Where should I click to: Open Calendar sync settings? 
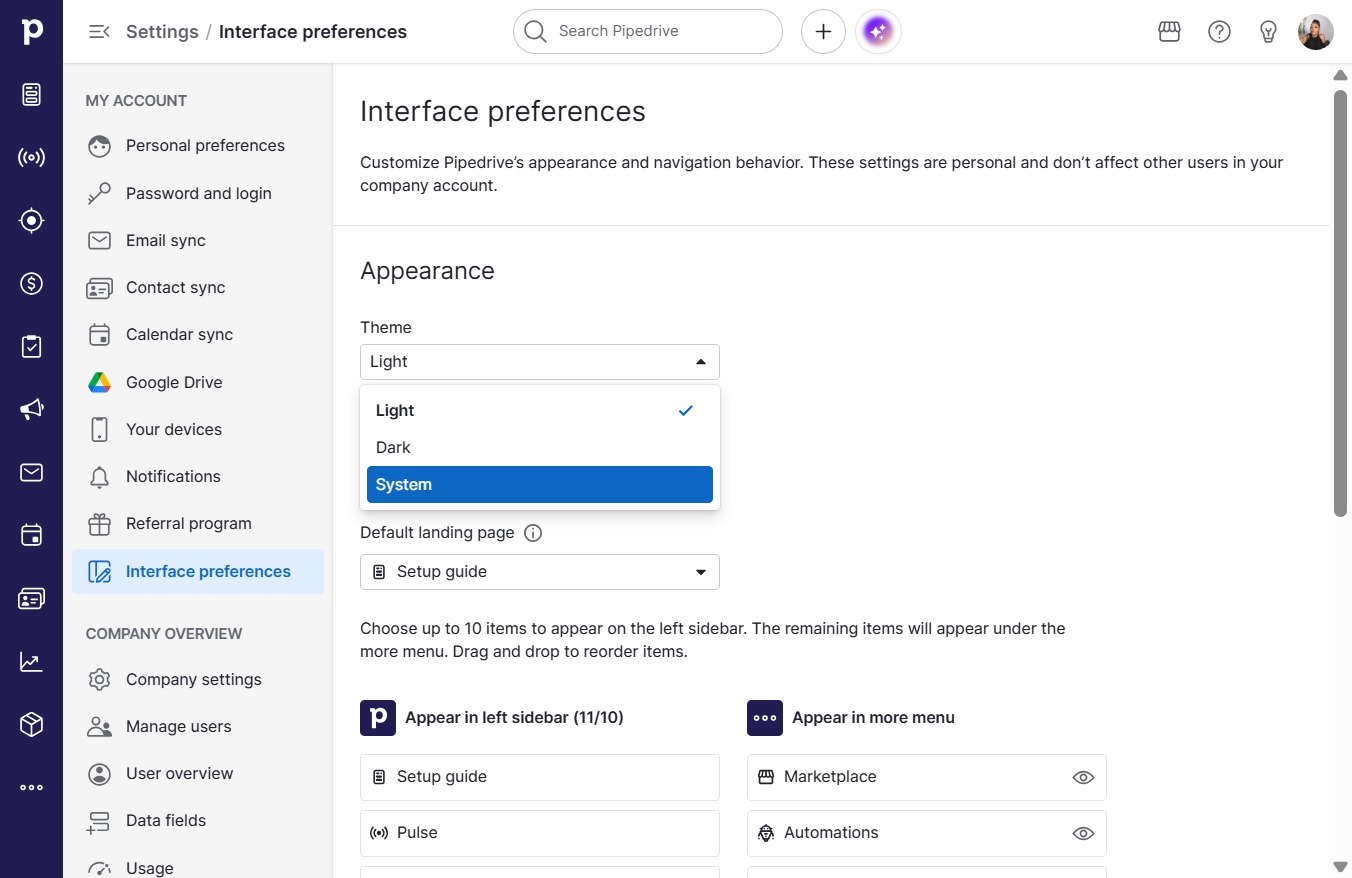(x=198, y=335)
